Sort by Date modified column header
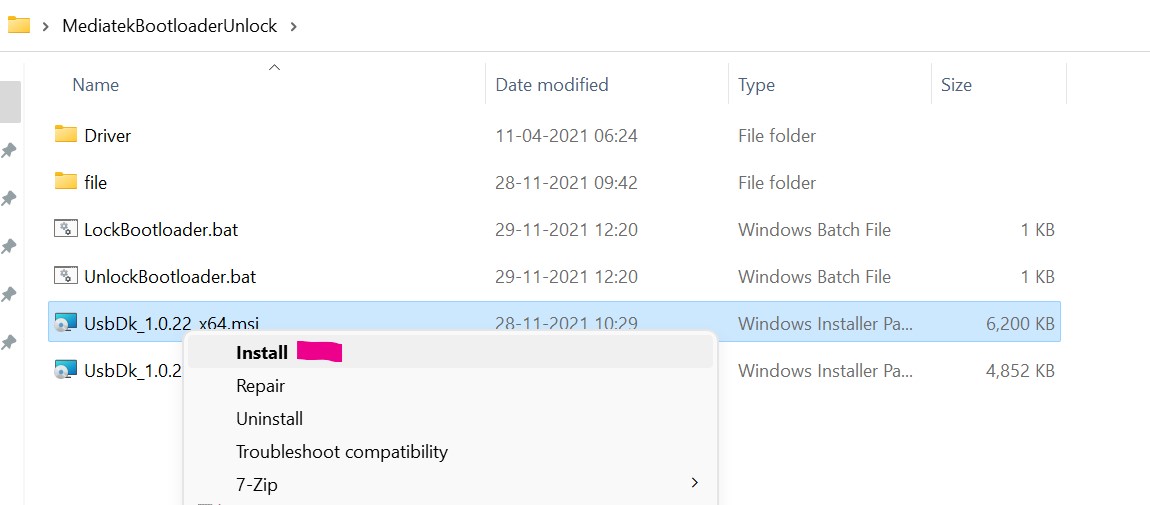This screenshot has height=505, width=1150. click(x=552, y=85)
